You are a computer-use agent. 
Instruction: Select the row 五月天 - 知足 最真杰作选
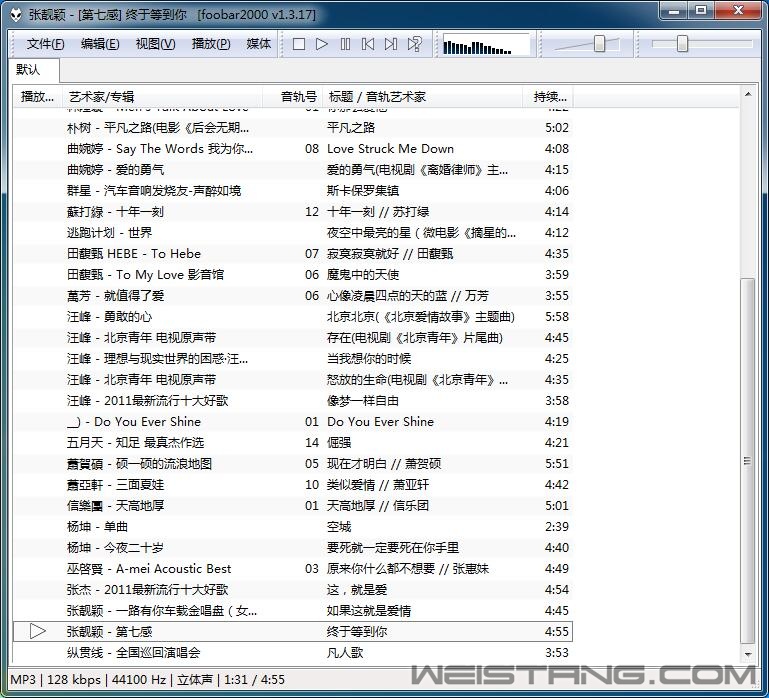293,443
